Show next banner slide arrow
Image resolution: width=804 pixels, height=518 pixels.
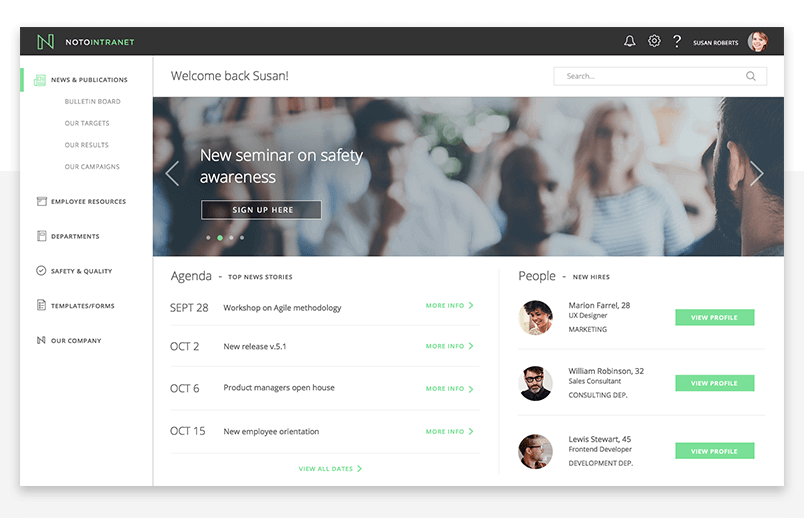coord(756,173)
